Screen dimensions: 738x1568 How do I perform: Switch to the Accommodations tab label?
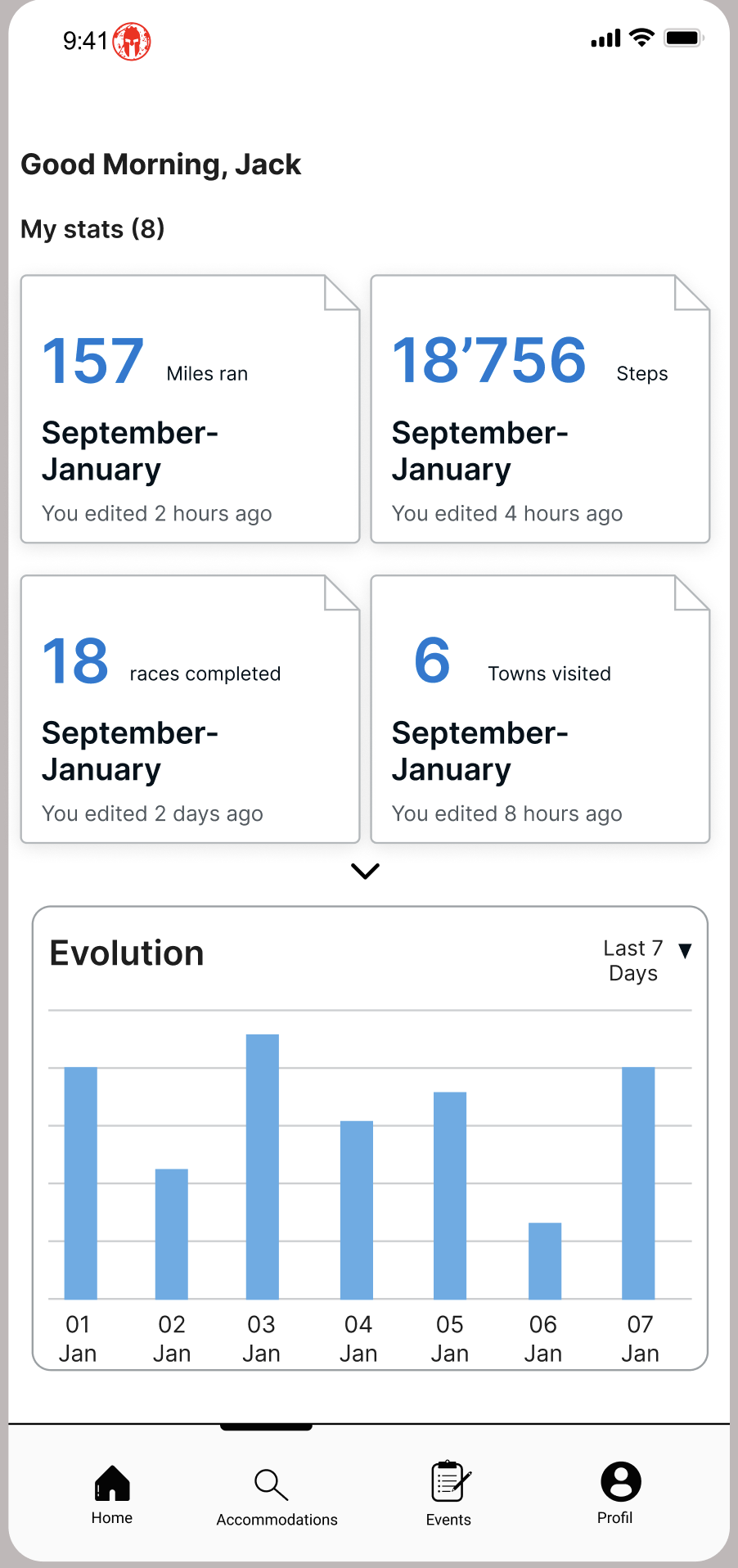(x=277, y=1520)
